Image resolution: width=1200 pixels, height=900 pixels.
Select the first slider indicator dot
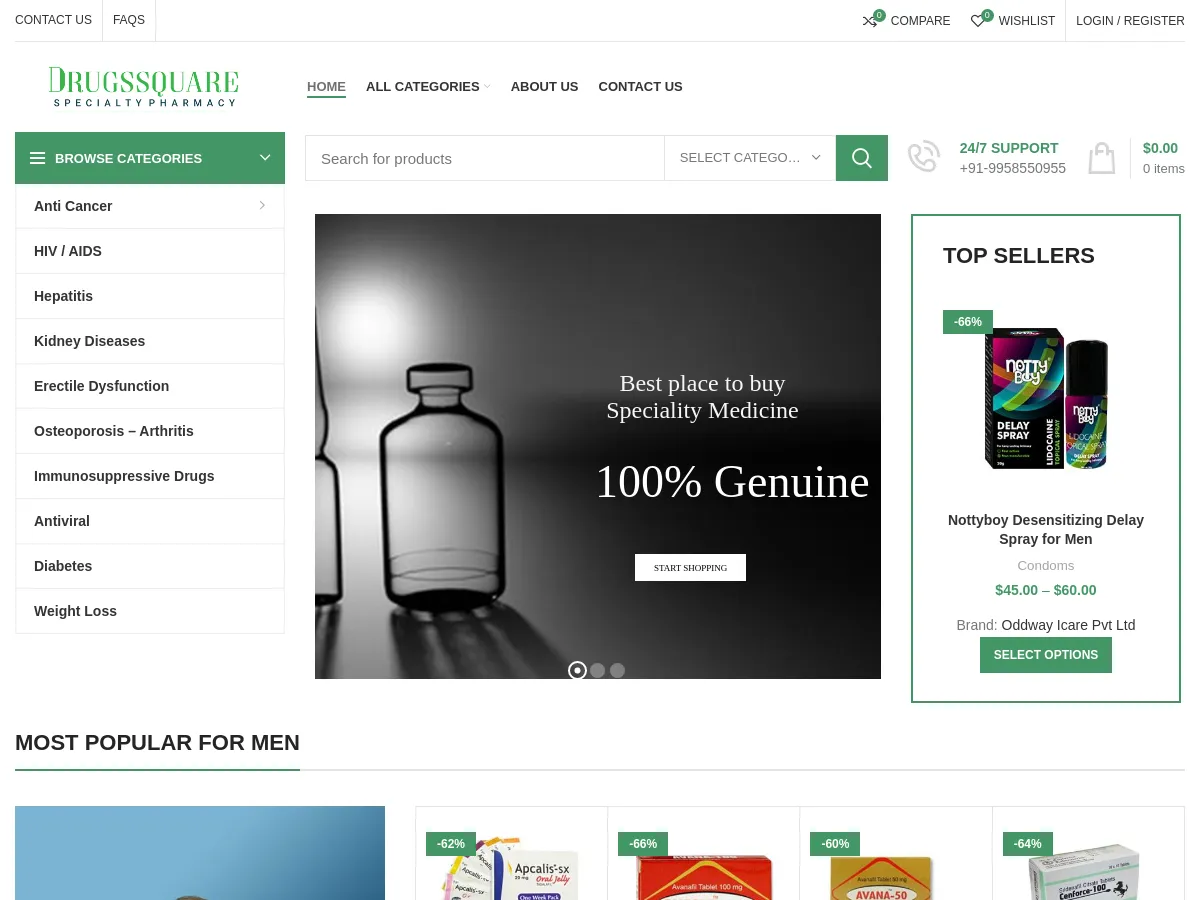point(577,670)
